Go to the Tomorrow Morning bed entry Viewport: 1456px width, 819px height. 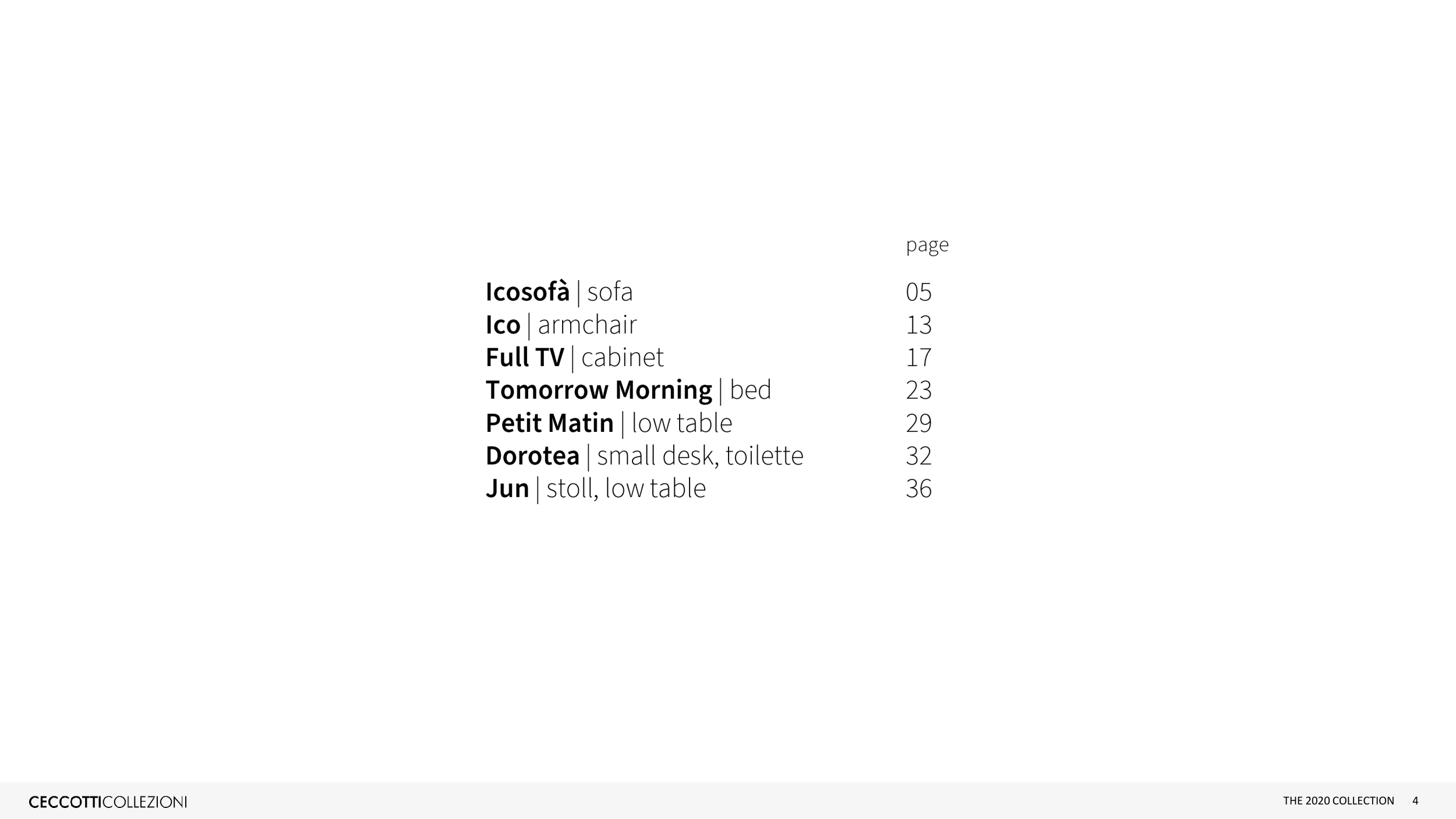(x=628, y=390)
